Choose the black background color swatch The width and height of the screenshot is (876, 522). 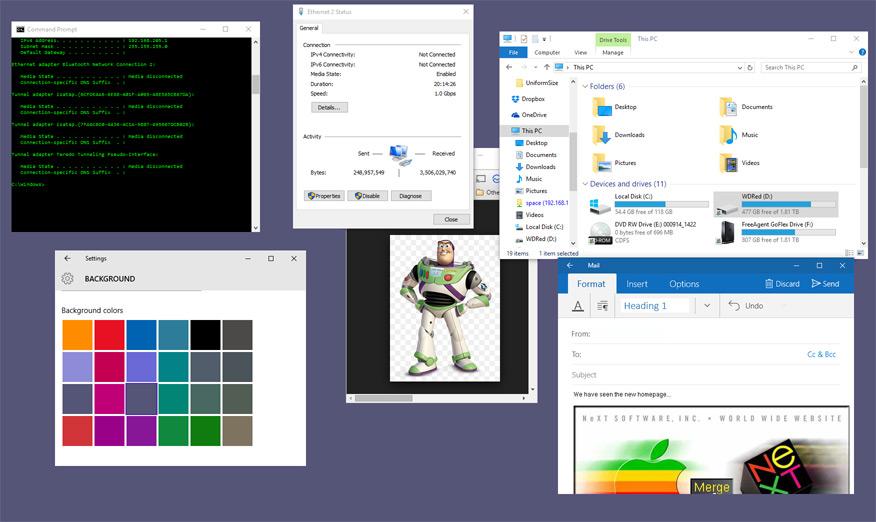coord(205,335)
